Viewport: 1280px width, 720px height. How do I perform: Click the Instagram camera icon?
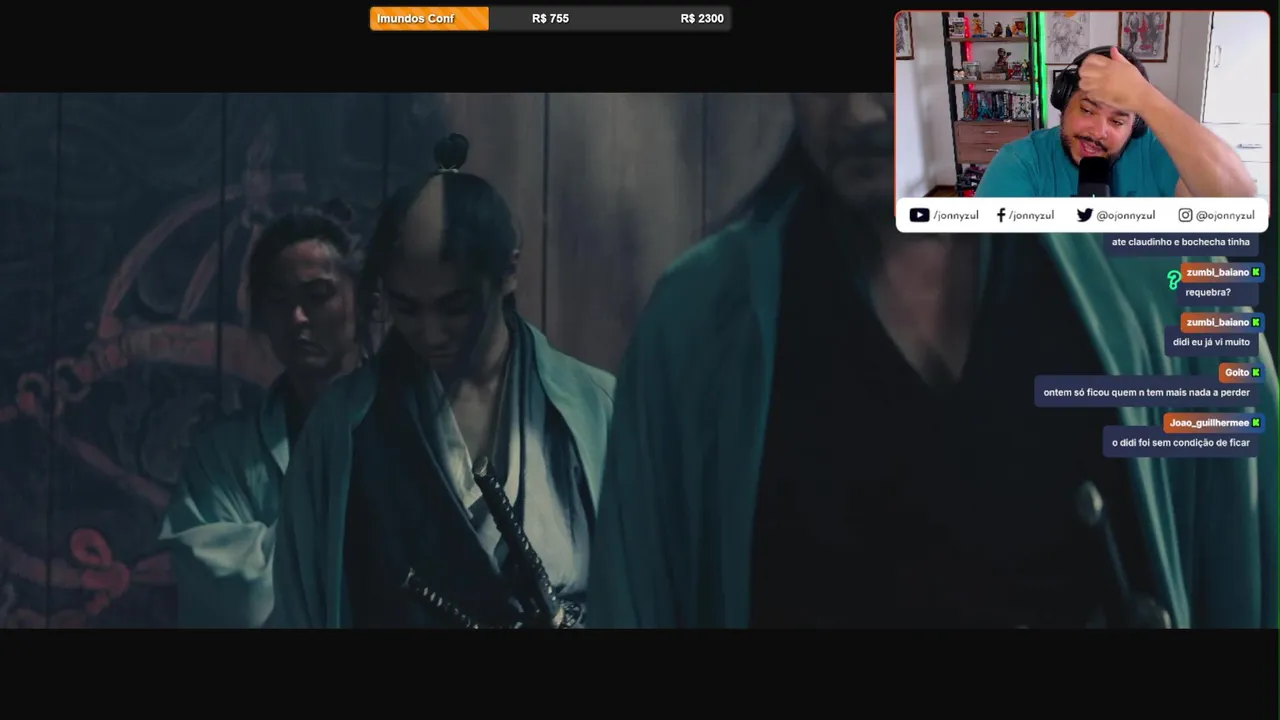[1185, 215]
